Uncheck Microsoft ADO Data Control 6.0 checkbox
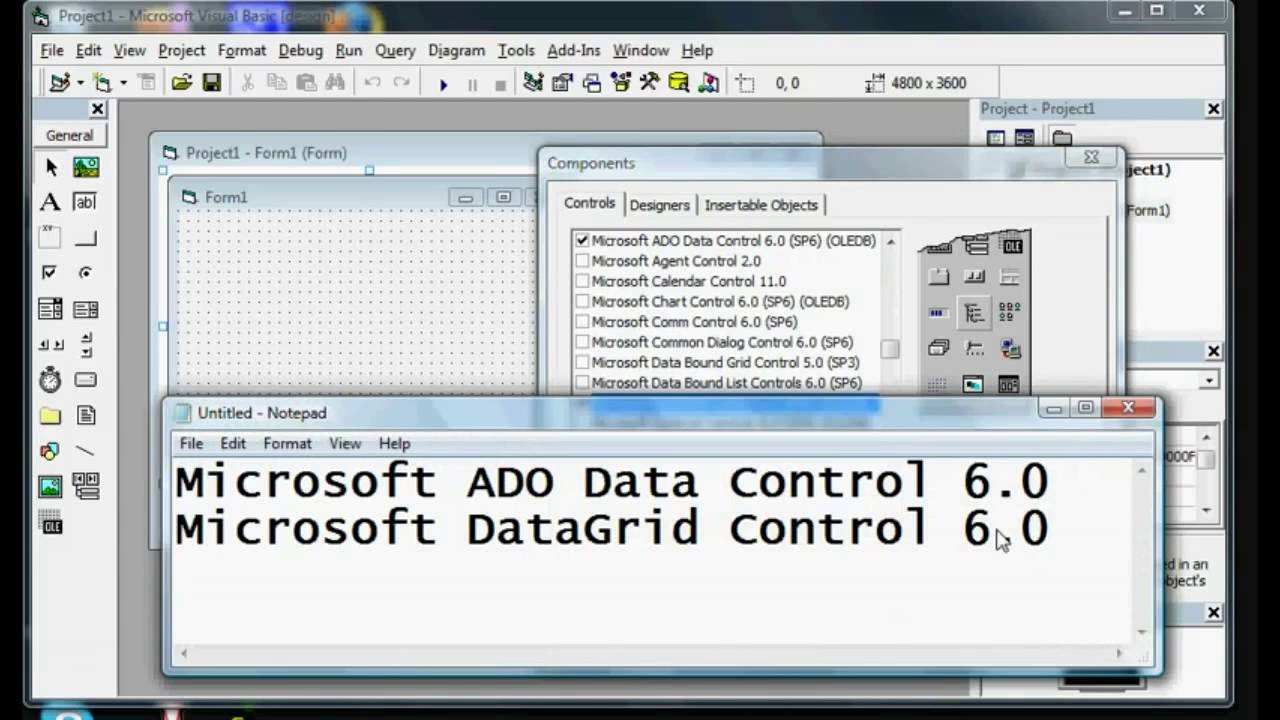The width and height of the screenshot is (1280, 720). pyautogui.click(x=582, y=241)
